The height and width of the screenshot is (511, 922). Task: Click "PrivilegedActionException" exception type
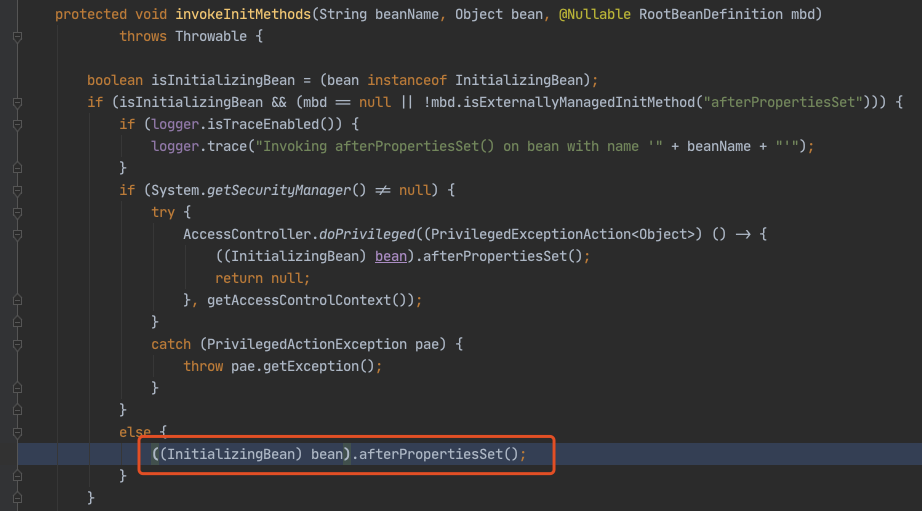(307, 345)
